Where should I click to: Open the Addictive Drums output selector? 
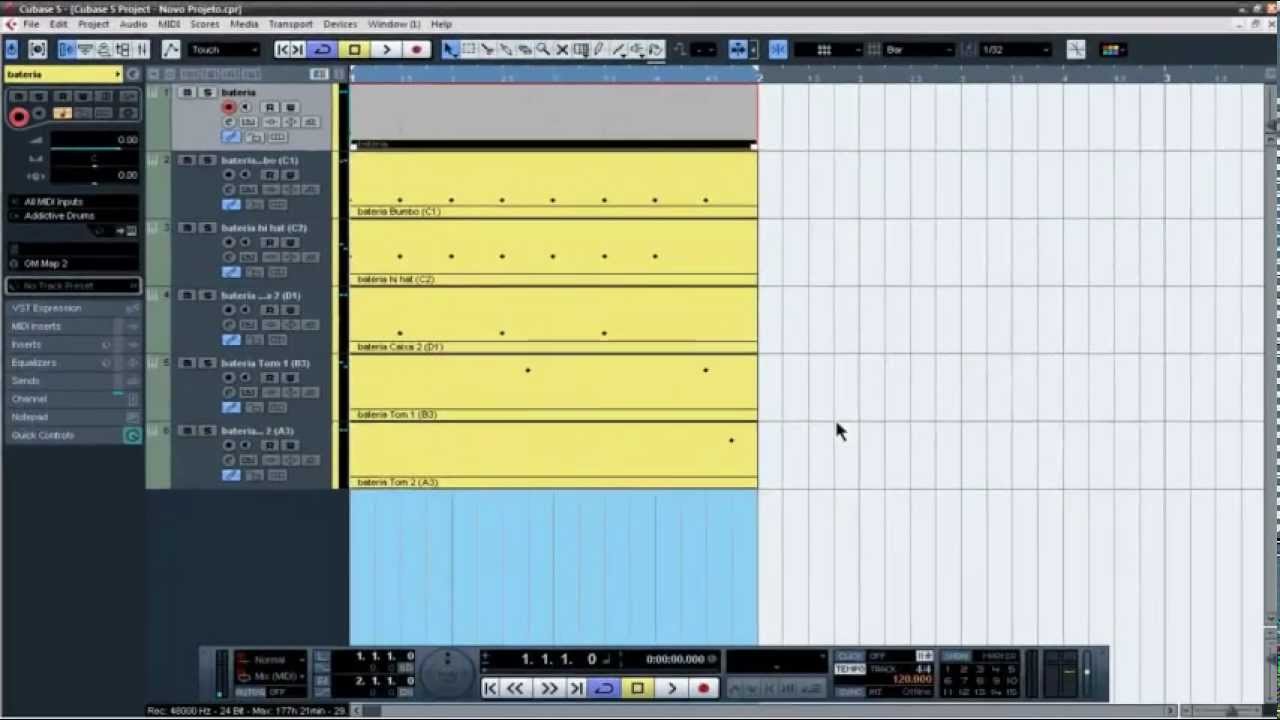74,216
